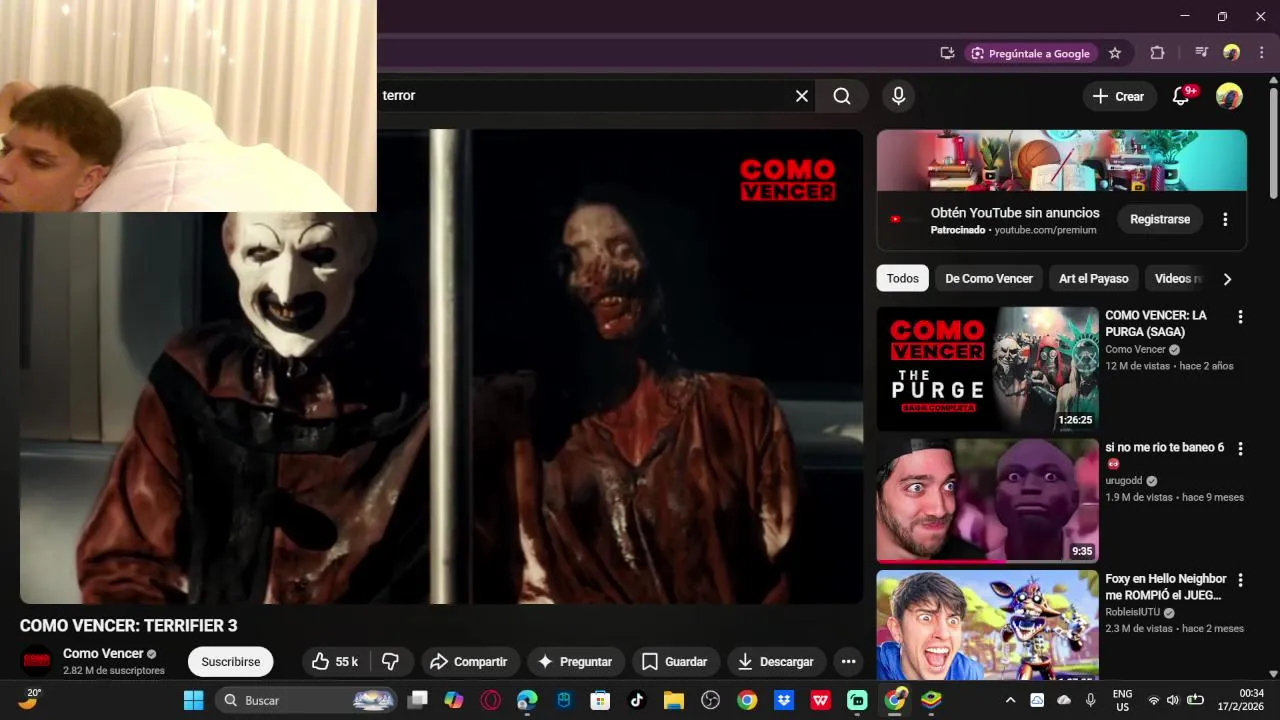Open options menu for LA PURGA video
This screenshot has width=1280, height=720.
point(1240,317)
